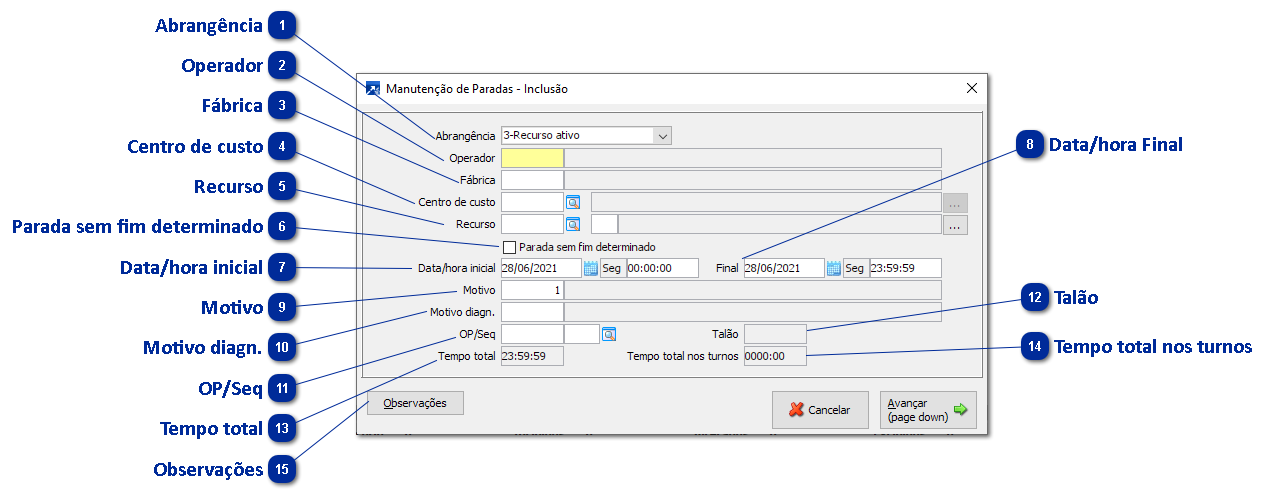Click the window title bar app icon
1268x498 pixels.
click(x=373, y=88)
